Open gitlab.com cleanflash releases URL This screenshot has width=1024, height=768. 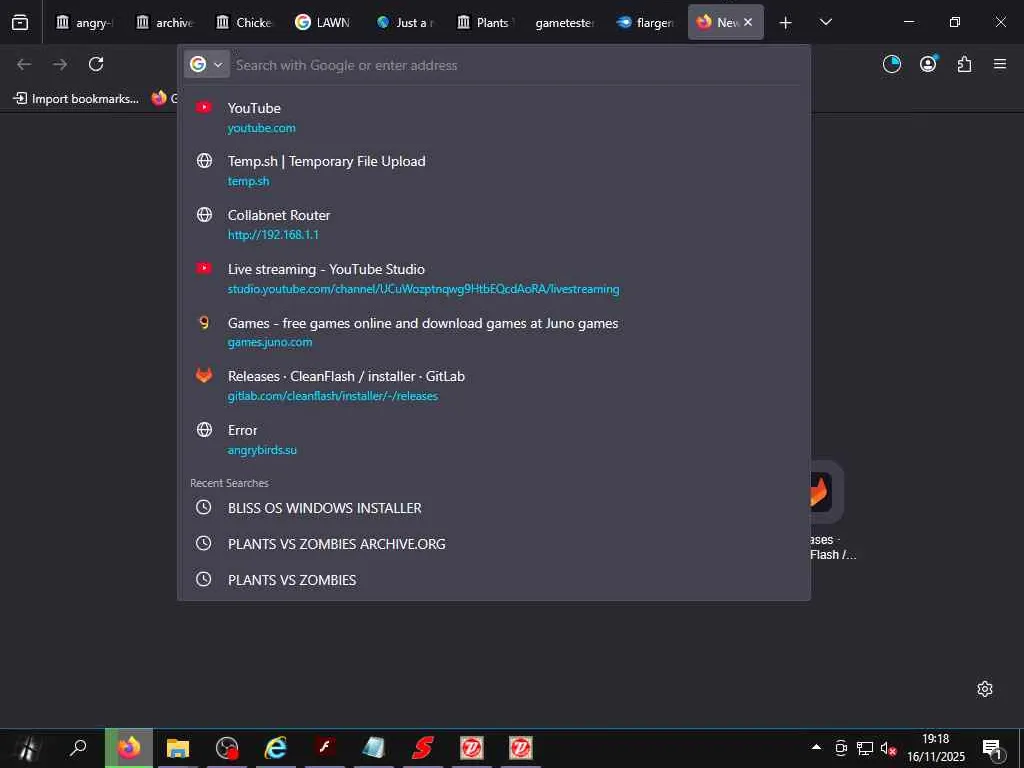[332, 396]
